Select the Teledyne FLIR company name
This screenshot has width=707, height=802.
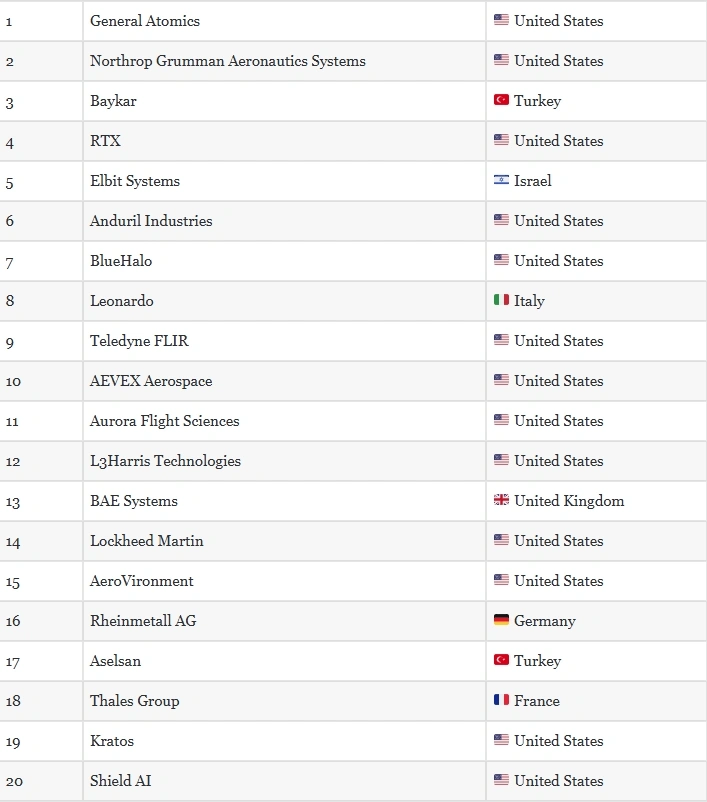[x=139, y=341]
